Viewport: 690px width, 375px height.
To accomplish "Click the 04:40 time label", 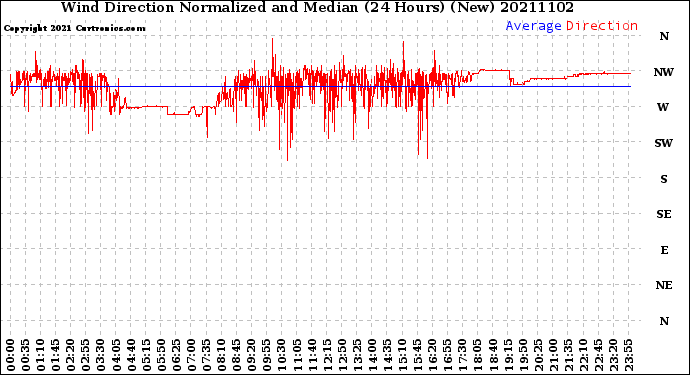I will tap(131, 355).
